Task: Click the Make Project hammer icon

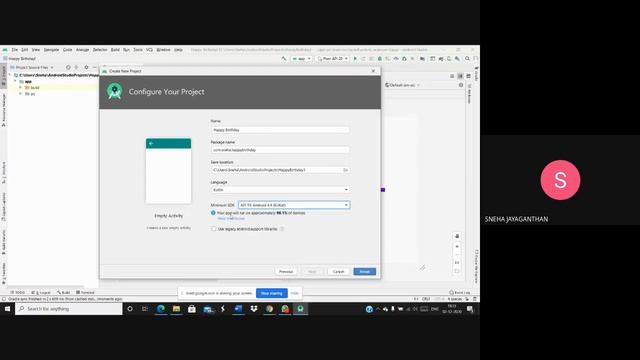Action: pos(284,59)
